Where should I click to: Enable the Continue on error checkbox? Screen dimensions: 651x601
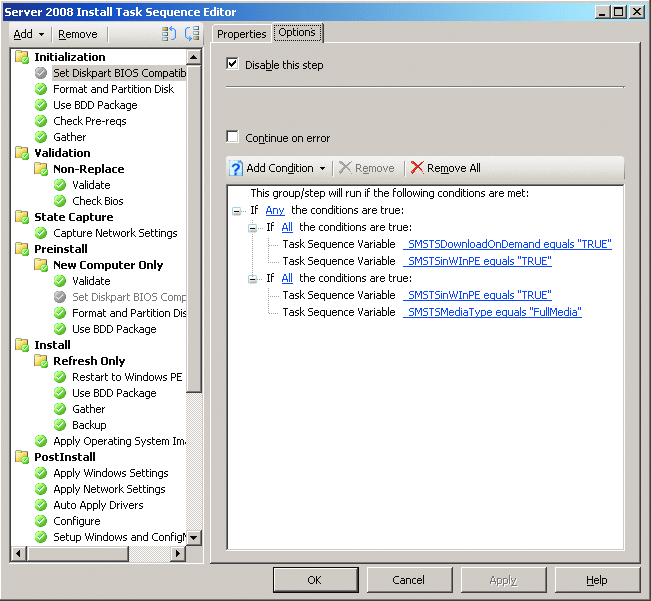click(x=233, y=138)
